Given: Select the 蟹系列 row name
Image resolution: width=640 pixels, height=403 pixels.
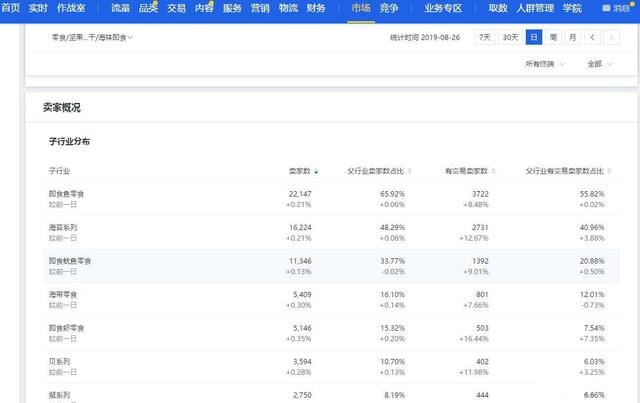Looking at the screenshot, I should point(59,395).
